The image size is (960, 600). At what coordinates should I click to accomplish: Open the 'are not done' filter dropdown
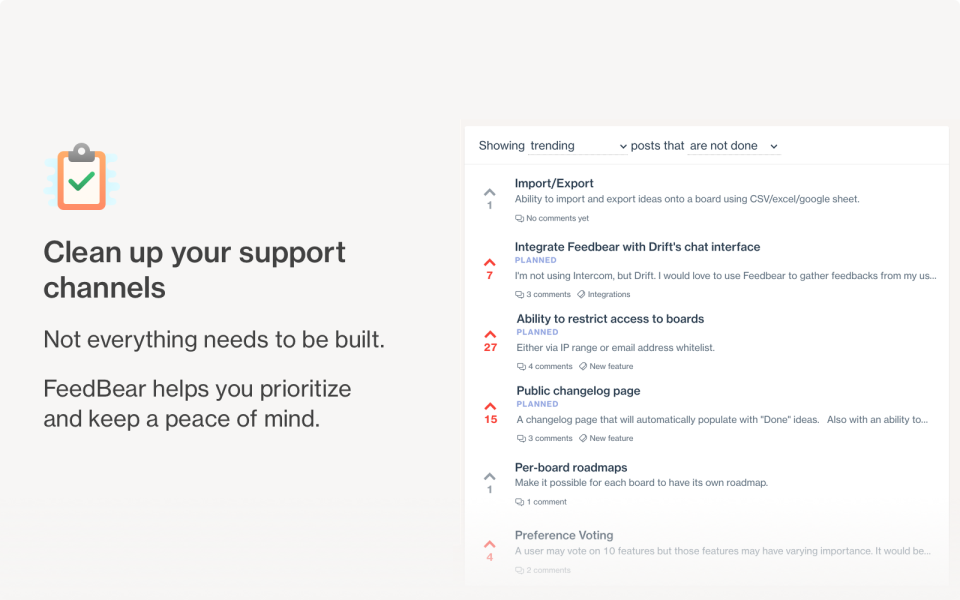coord(733,146)
